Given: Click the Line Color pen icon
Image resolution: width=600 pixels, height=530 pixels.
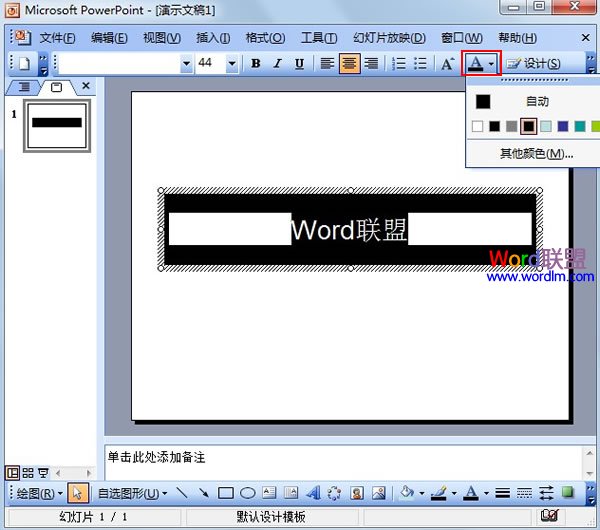Looking at the screenshot, I should pos(439,493).
